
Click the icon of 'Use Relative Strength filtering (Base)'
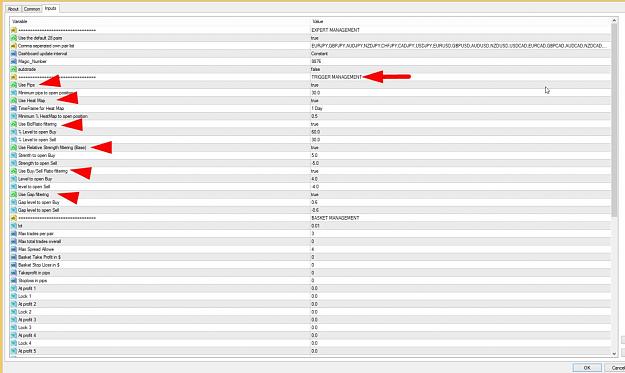(14, 147)
